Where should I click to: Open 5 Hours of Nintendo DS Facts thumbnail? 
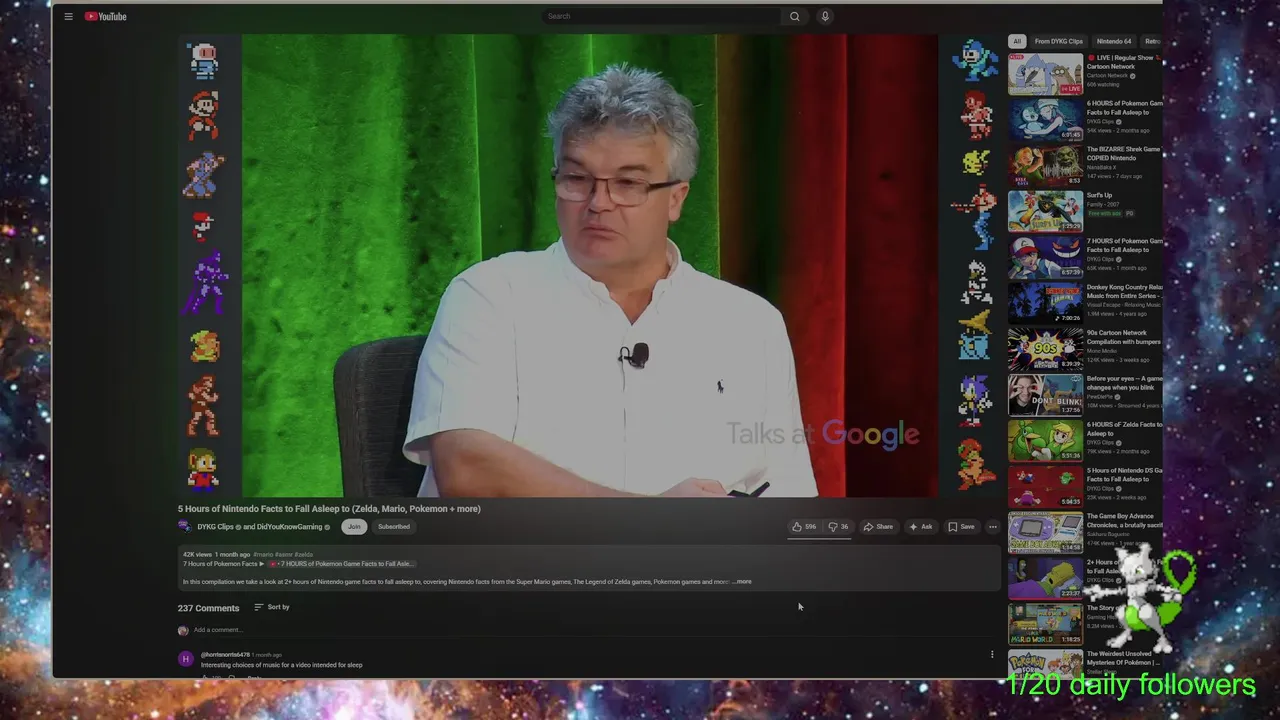1045,487
